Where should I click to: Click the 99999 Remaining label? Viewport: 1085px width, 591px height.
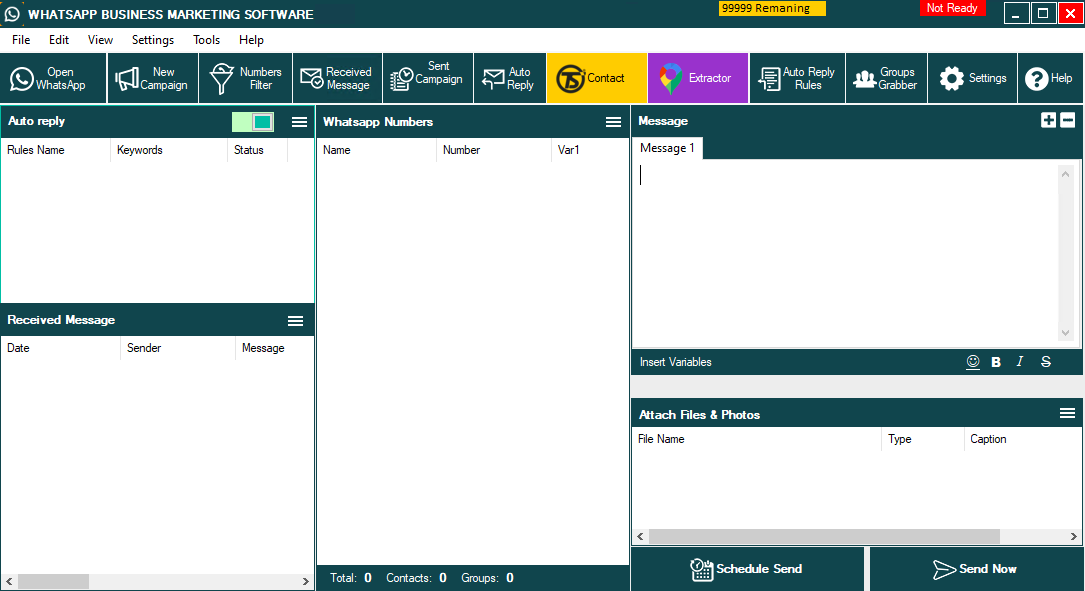(772, 8)
